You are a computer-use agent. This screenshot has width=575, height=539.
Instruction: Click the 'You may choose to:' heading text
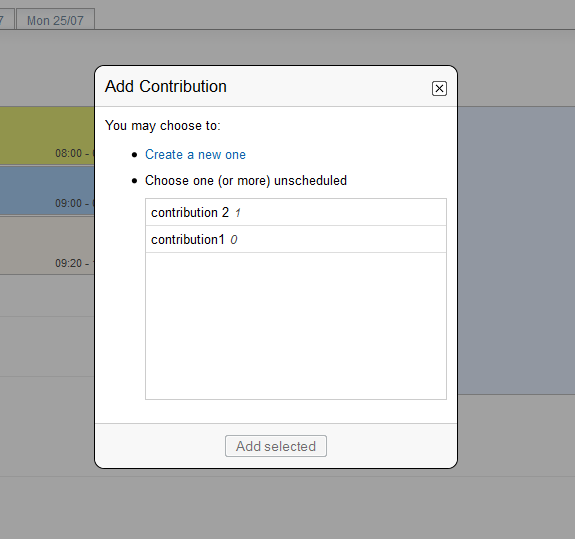(x=162, y=125)
